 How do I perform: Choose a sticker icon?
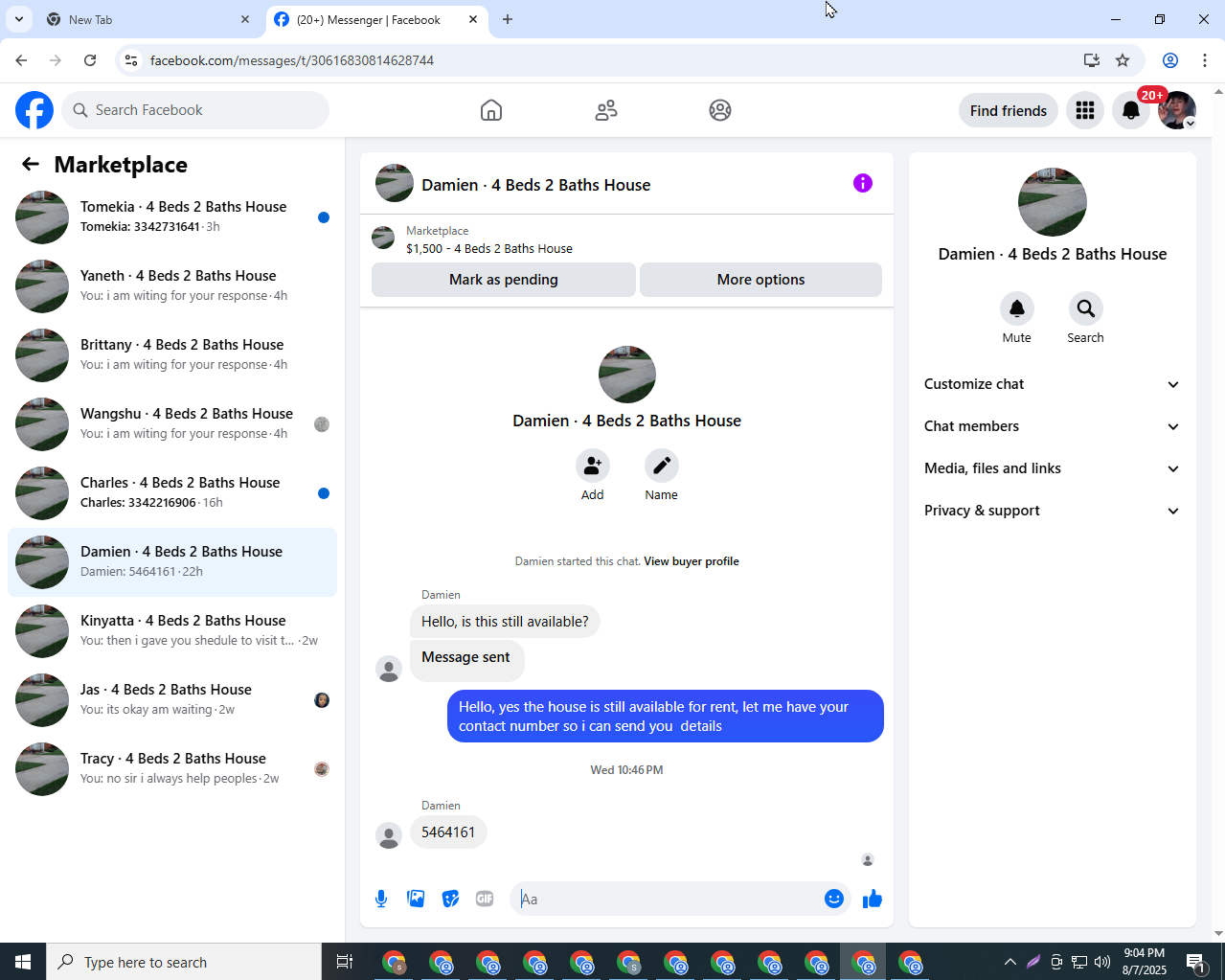[x=450, y=899]
